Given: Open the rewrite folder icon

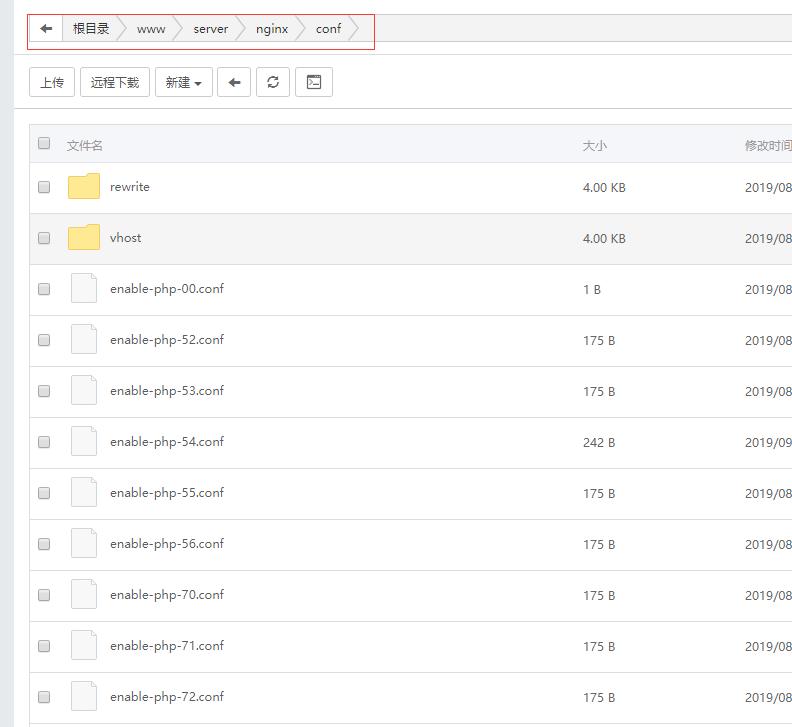Looking at the screenshot, I should pos(84,186).
